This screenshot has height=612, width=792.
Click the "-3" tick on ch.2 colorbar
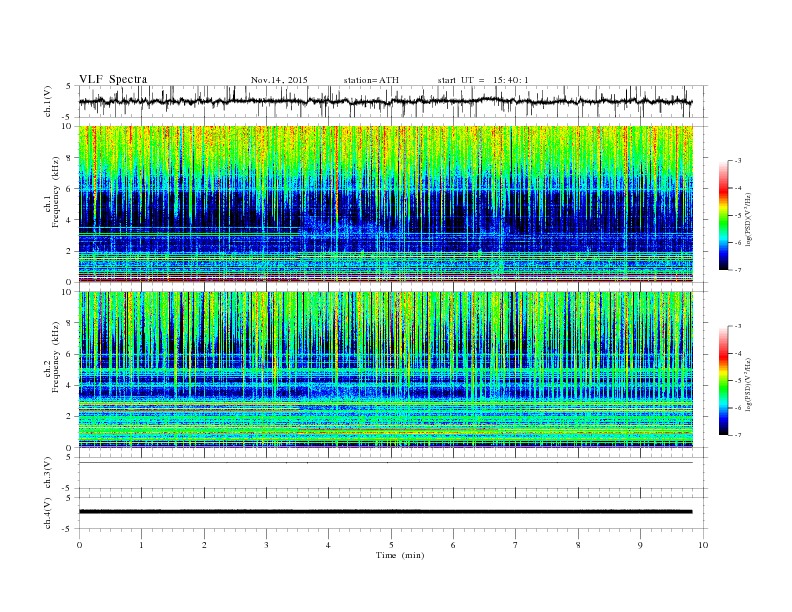coord(738,326)
